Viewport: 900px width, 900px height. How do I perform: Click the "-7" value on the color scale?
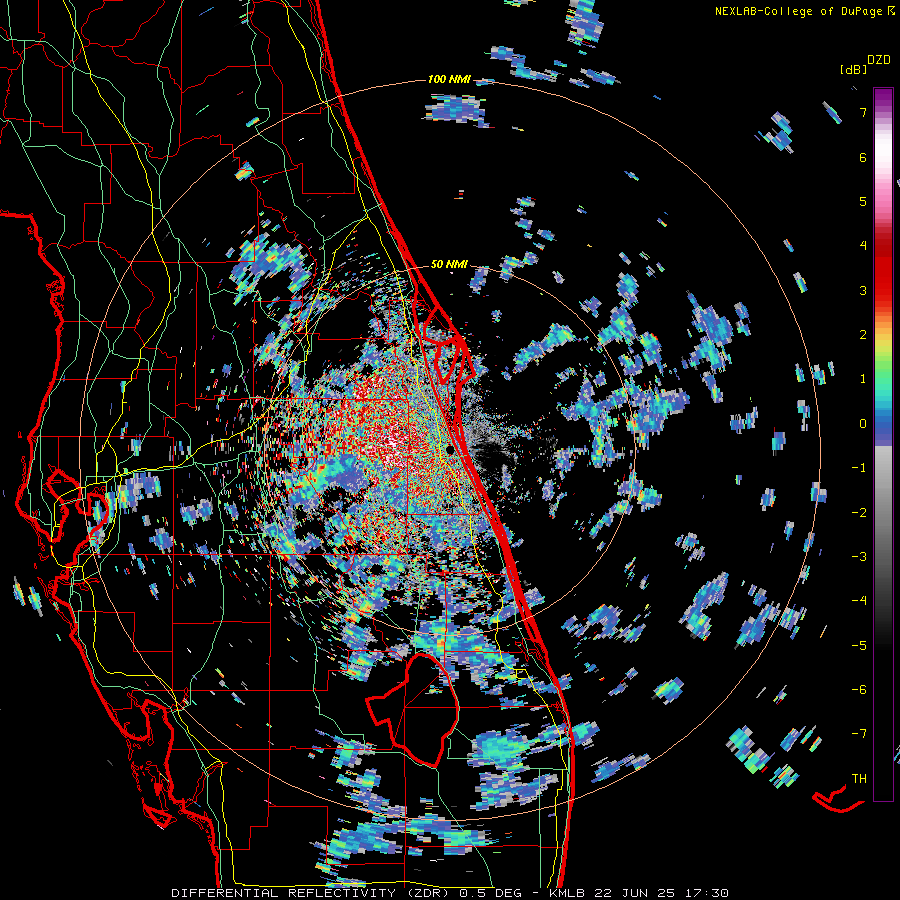(859, 734)
